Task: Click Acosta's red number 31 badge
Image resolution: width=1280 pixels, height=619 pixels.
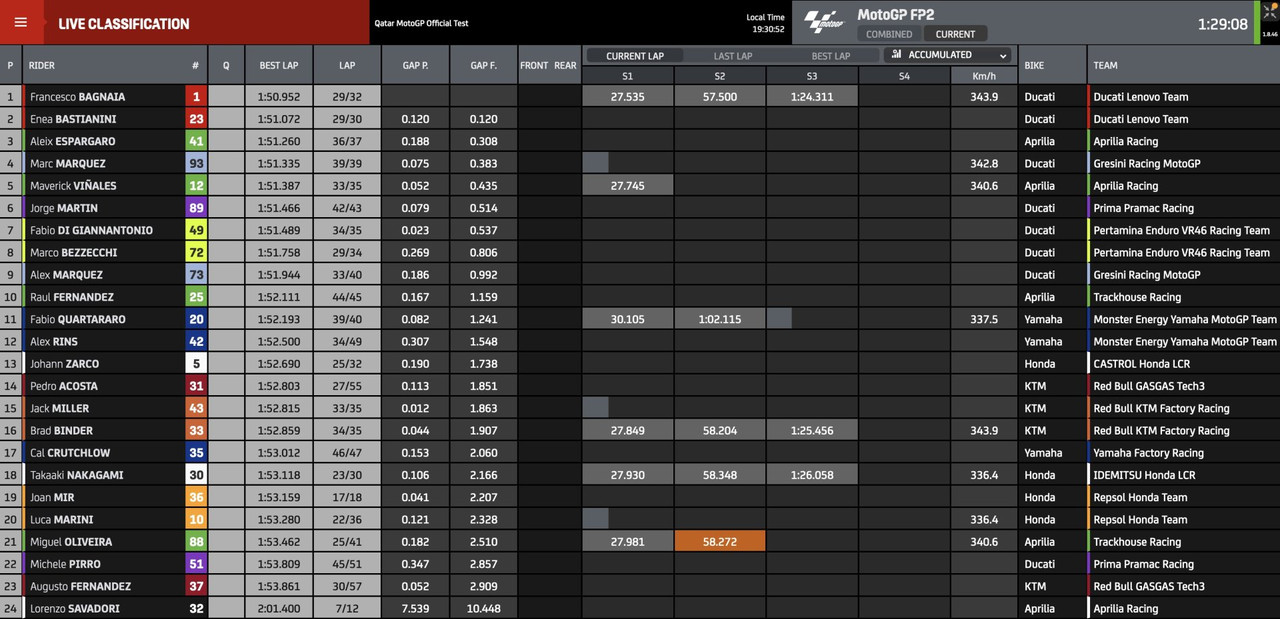Action: [x=196, y=386]
